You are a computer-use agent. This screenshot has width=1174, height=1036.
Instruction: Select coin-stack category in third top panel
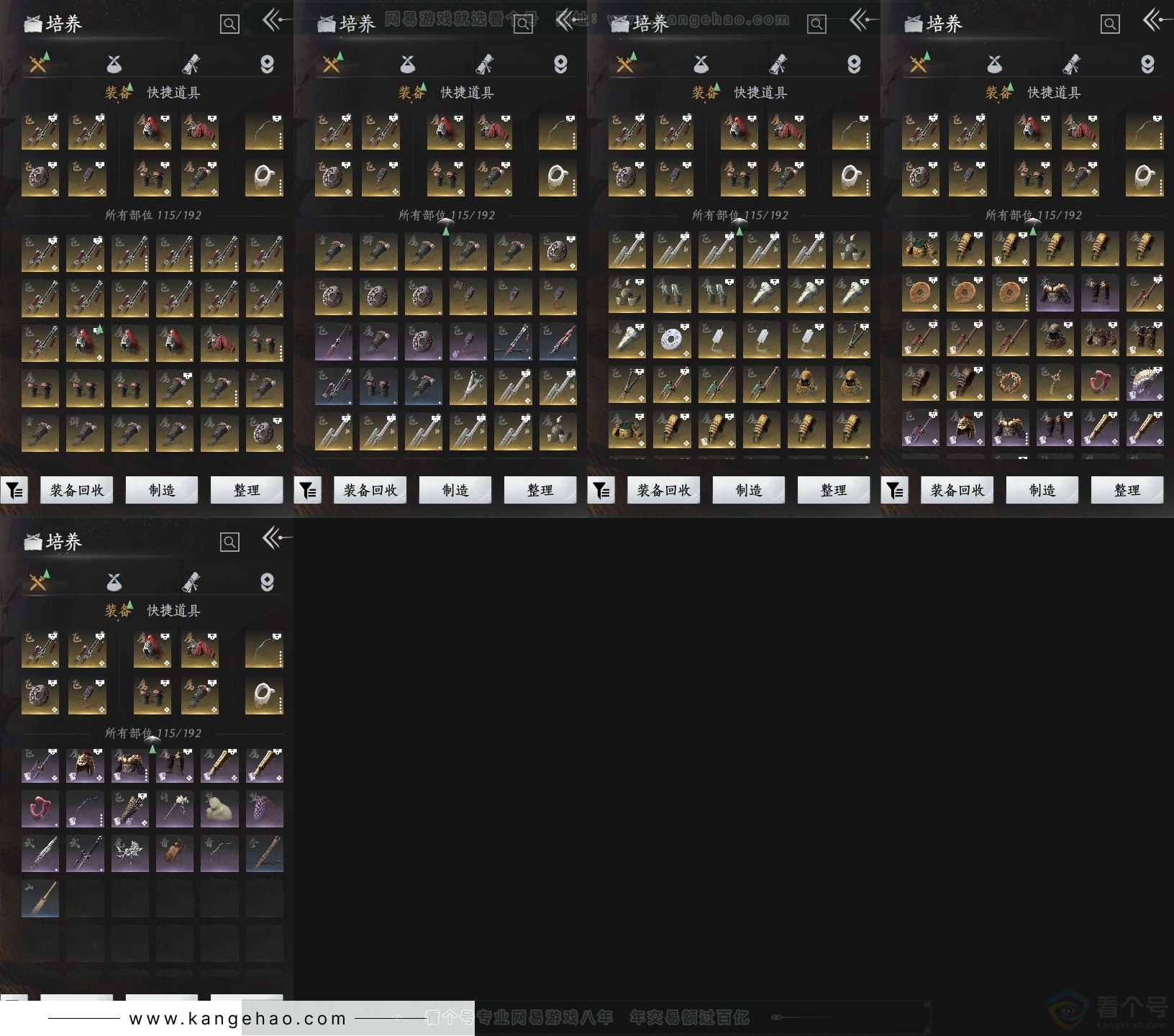point(854,65)
